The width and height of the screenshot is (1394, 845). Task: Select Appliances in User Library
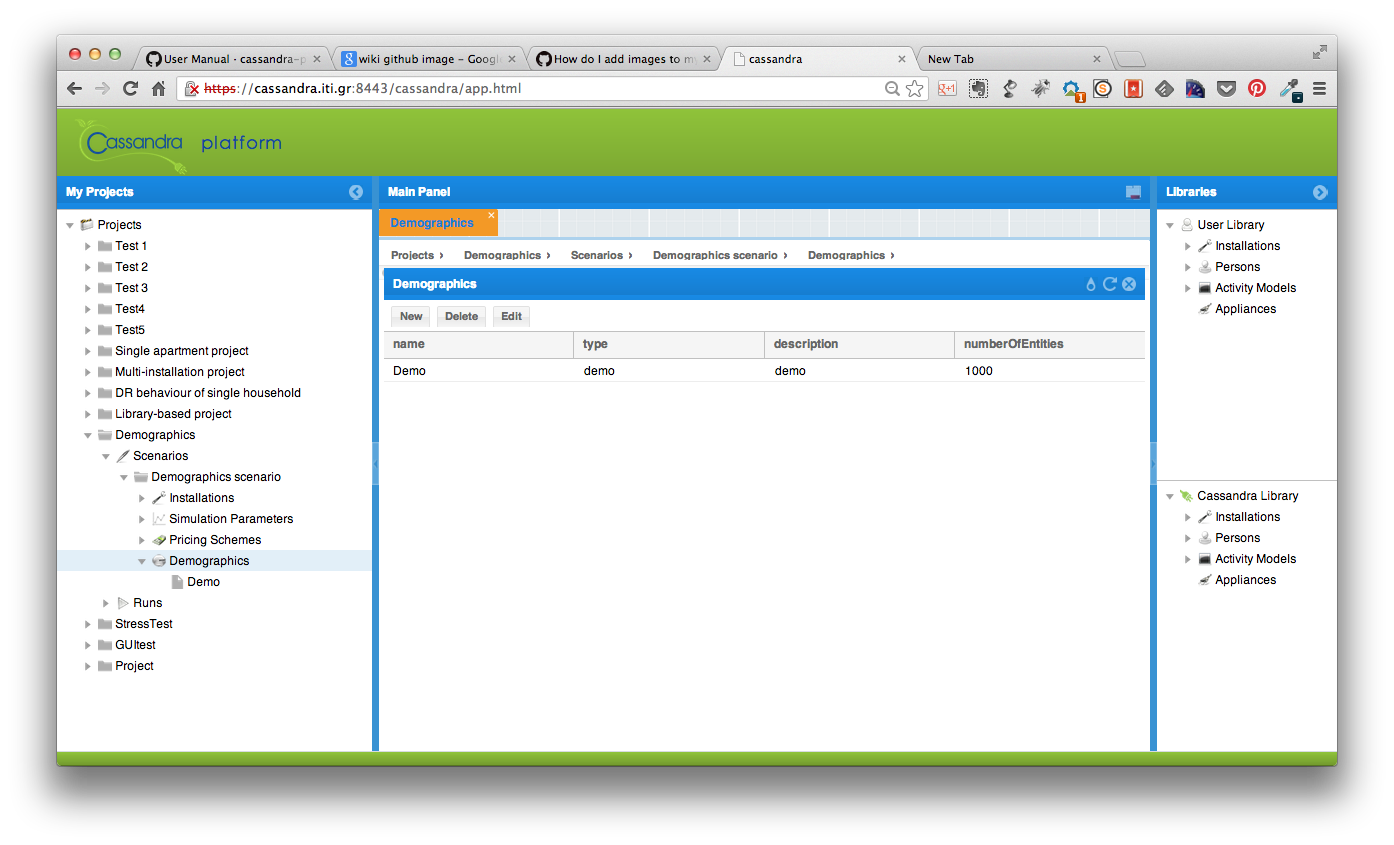coord(1245,309)
